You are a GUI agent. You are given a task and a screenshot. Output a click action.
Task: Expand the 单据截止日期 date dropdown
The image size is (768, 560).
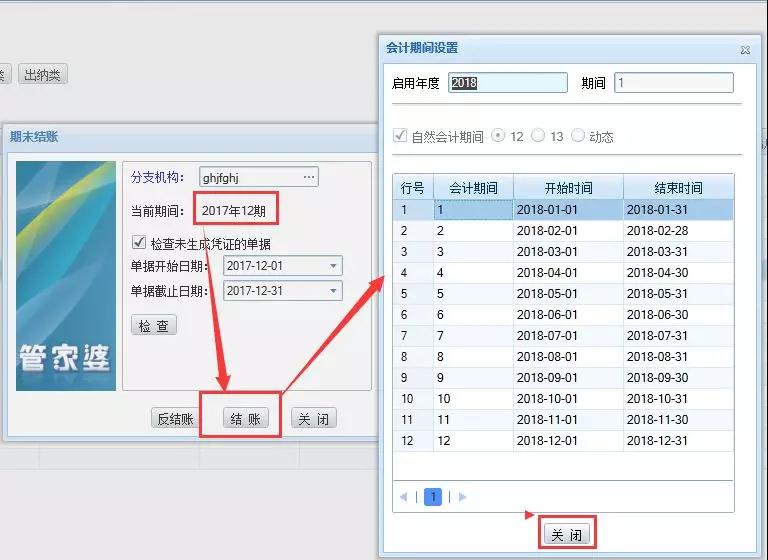click(332, 291)
